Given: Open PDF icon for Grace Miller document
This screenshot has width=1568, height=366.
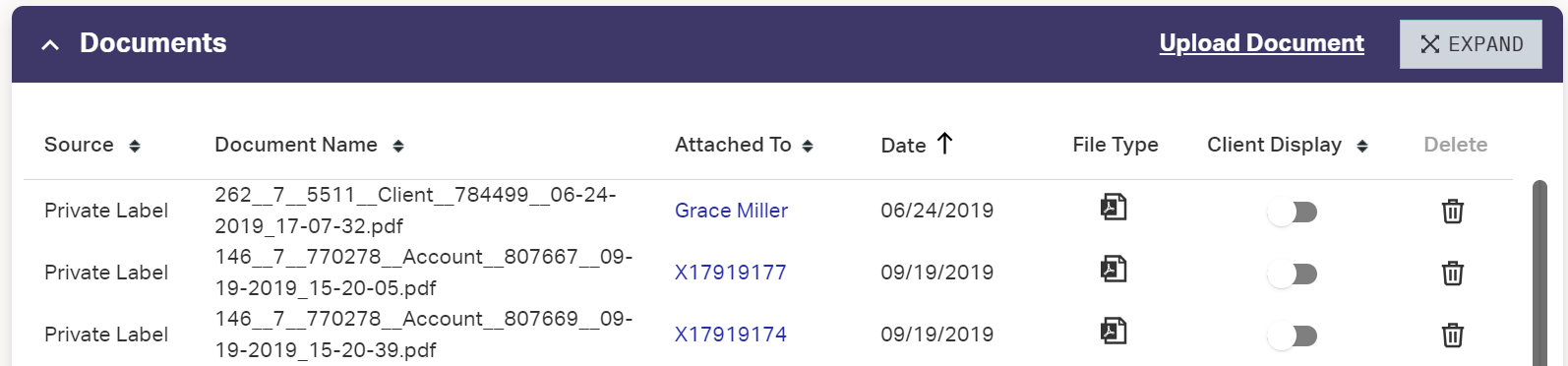Looking at the screenshot, I should (x=1114, y=208).
